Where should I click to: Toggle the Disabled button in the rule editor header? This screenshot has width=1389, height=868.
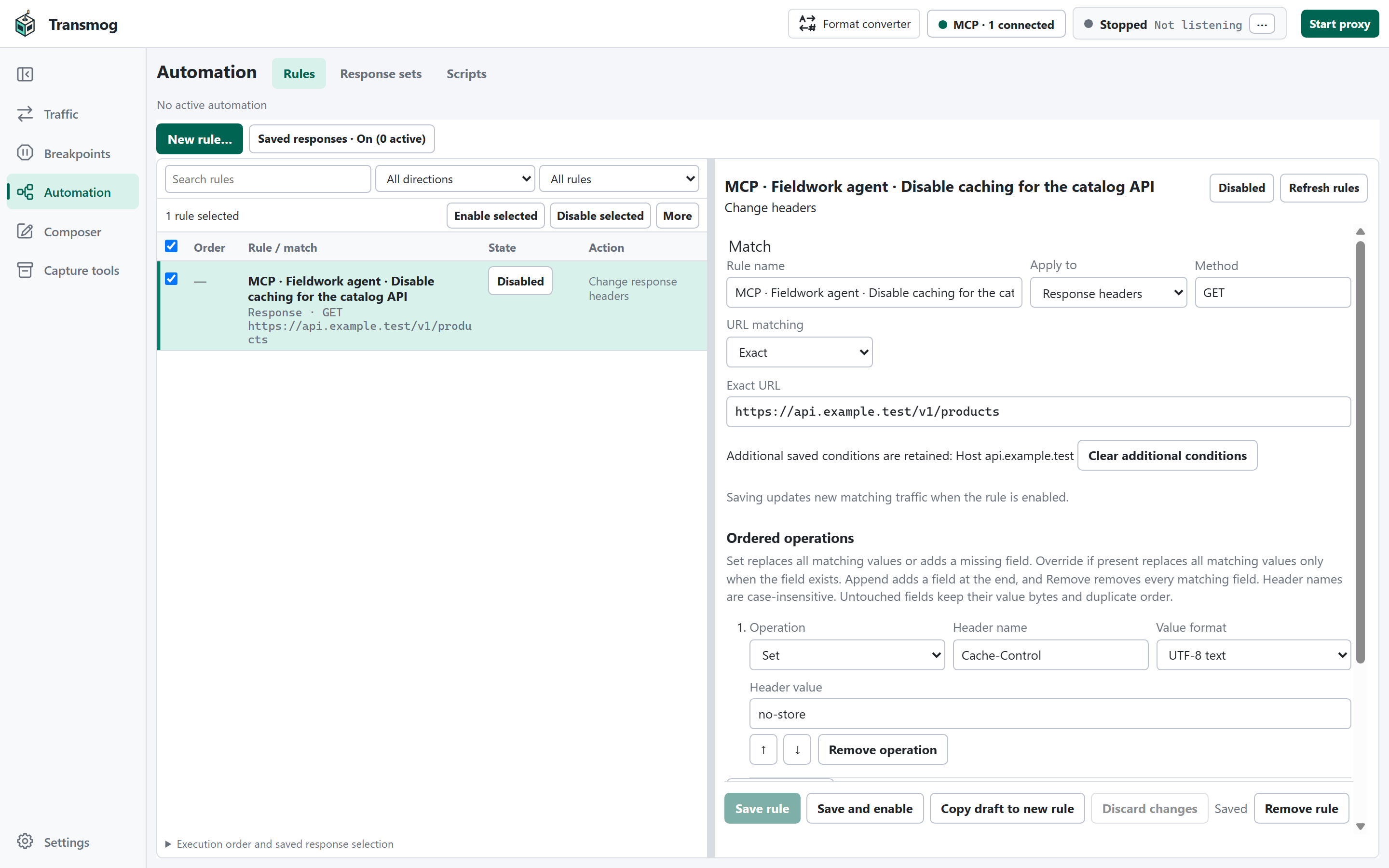coord(1241,188)
